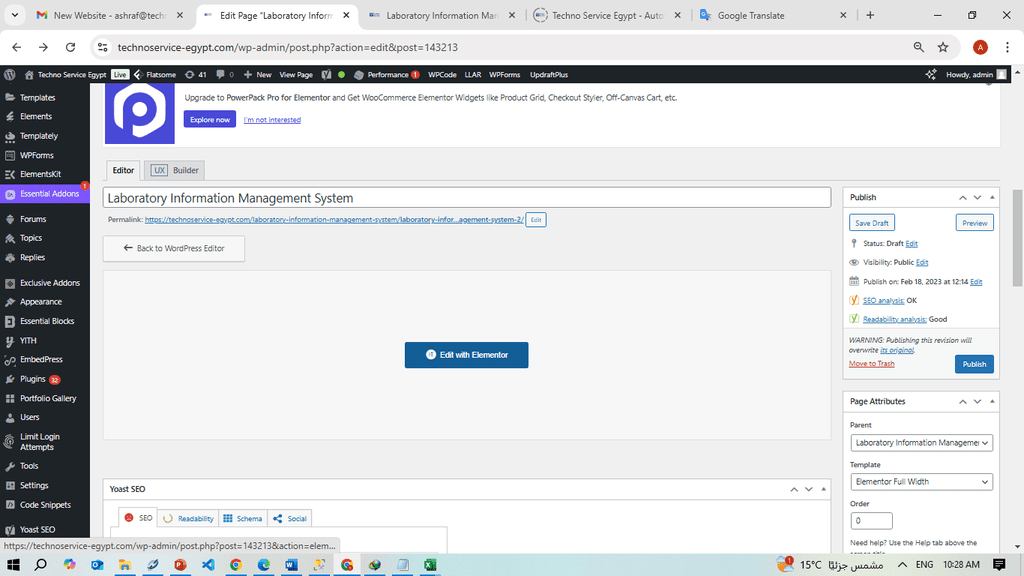Screen dimensions: 1024x576
Task: Move Page Attributes panel down
Action: point(977,402)
